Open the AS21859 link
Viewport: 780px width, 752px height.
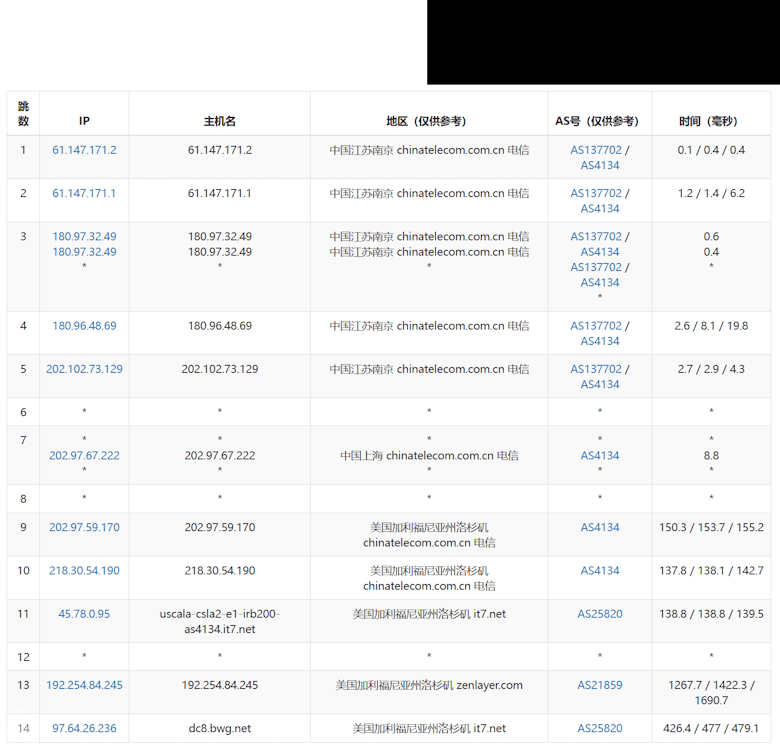tap(600, 685)
